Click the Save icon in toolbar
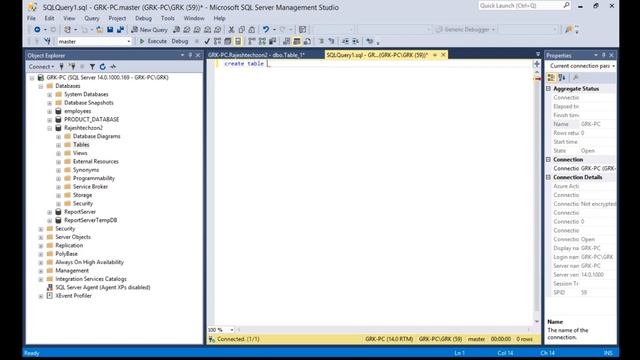This screenshot has height=360, width=640. click(x=110, y=29)
